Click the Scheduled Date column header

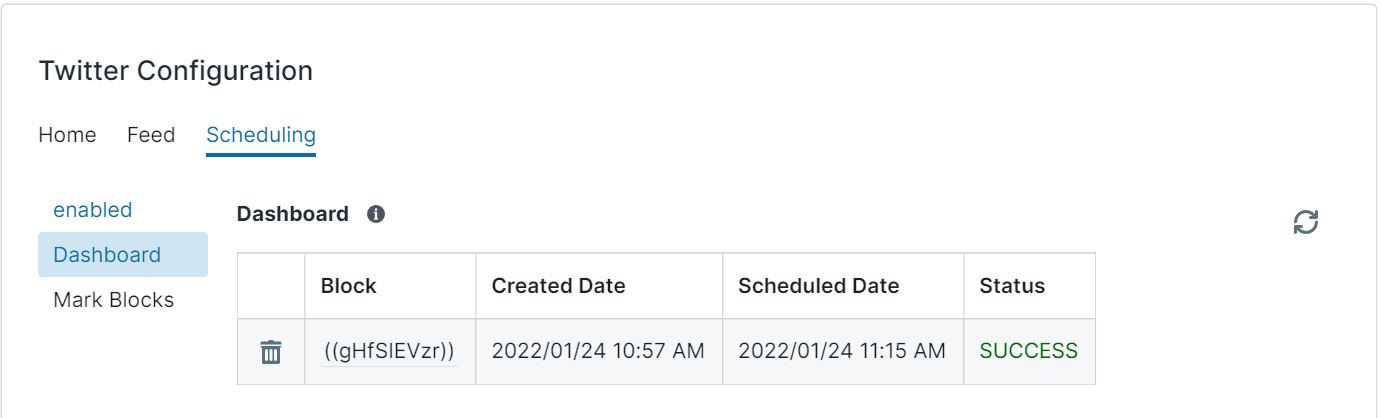click(x=843, y=286)
